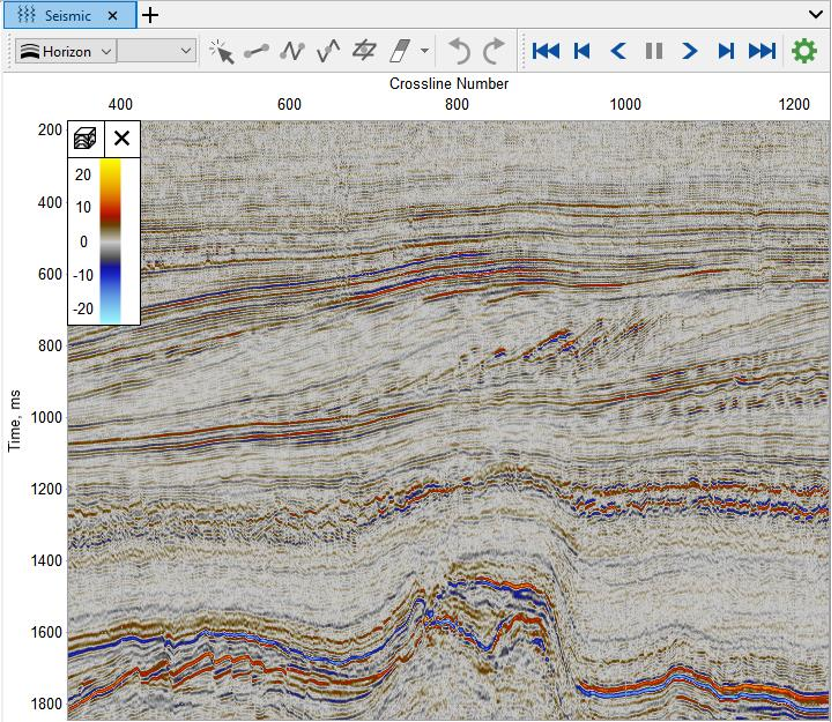Switch to the Seismic tab
The height and width of the screenshot is (722, 832).
coord(66,16)
